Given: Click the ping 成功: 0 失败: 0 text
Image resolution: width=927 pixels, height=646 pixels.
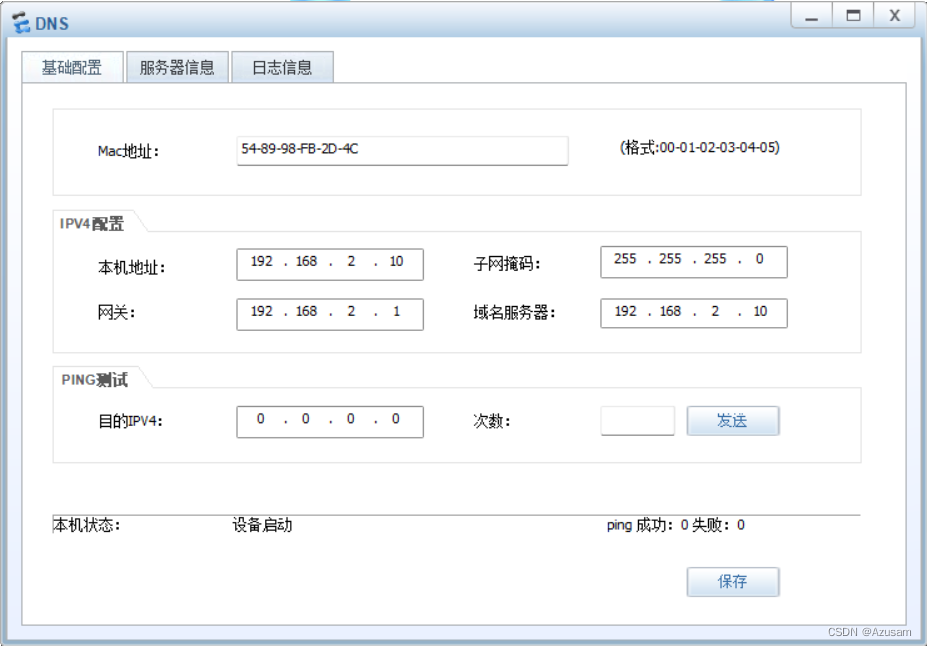Looking at the screenshot, I should click(676, 525).
